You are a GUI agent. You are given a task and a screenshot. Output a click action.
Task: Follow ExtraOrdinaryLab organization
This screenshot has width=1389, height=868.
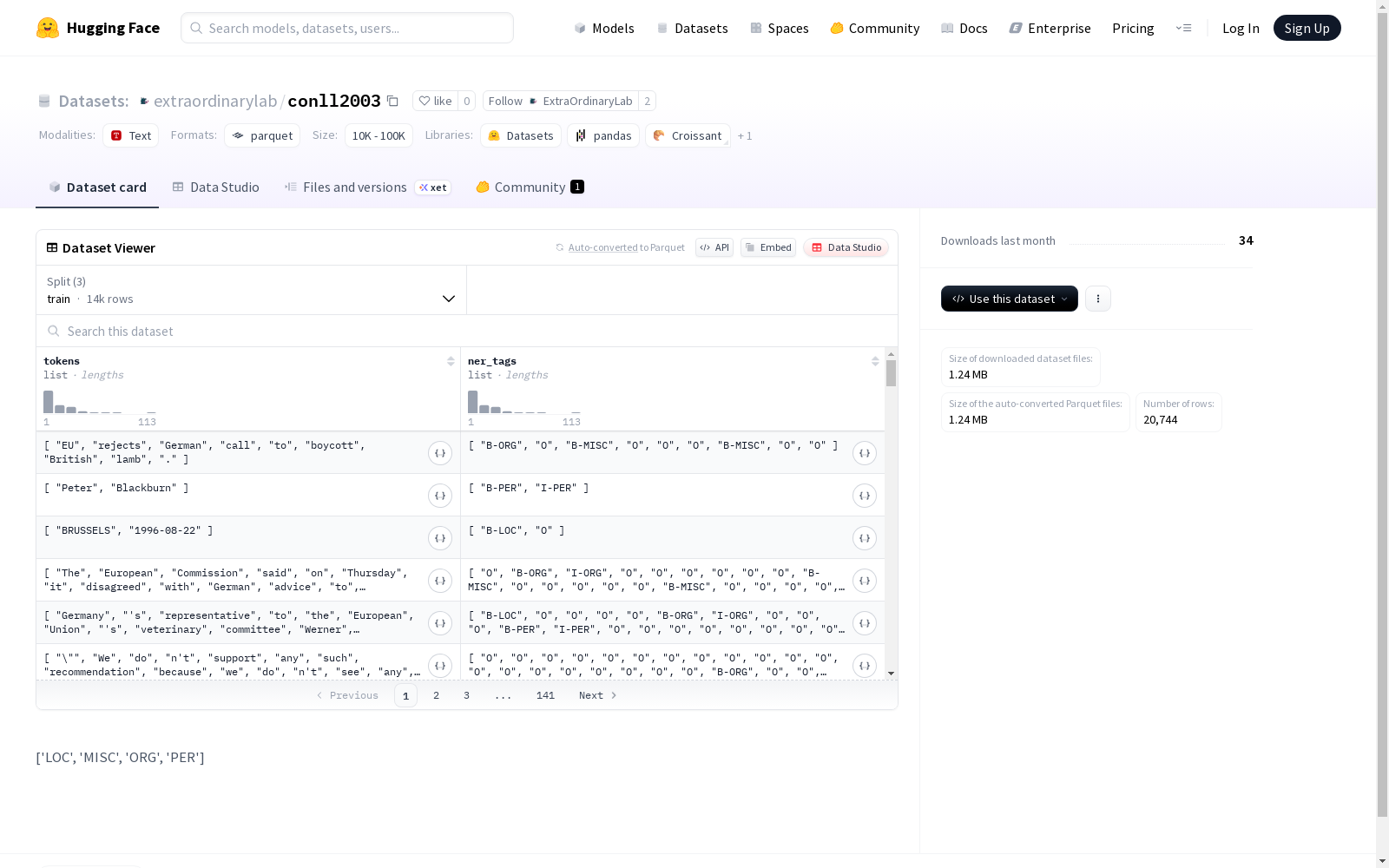(x=560, y=101)
